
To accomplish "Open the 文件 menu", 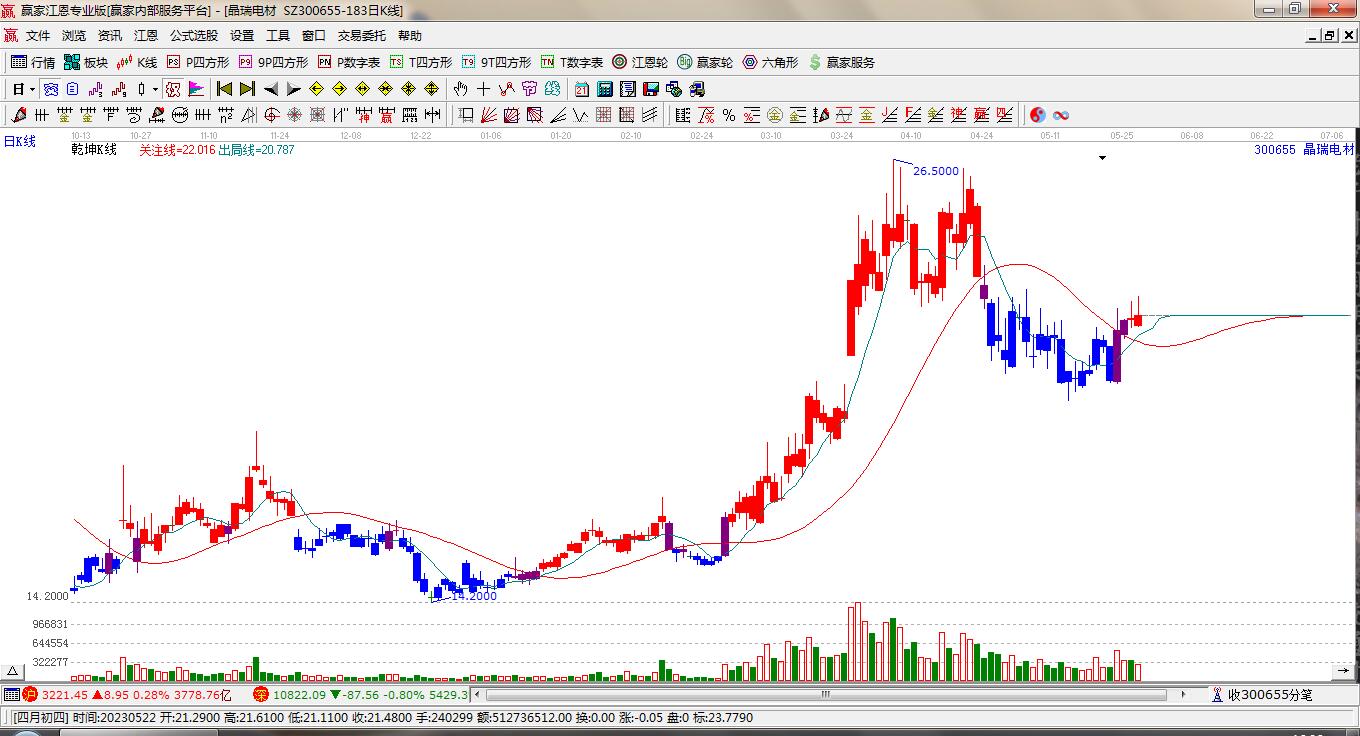I will pos(38,36).
